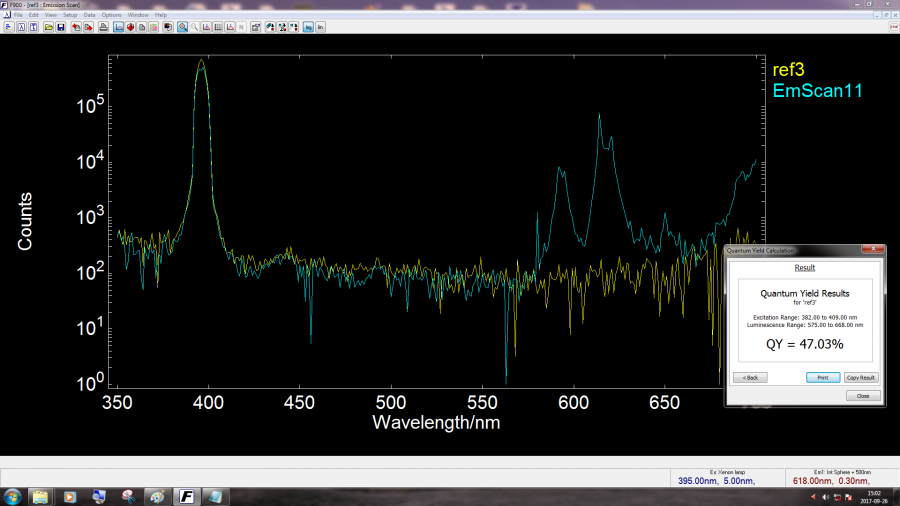Switch axis to logarithmic scale (log) button
Viewport: 900px width, 506px height.
coord(308,27)
